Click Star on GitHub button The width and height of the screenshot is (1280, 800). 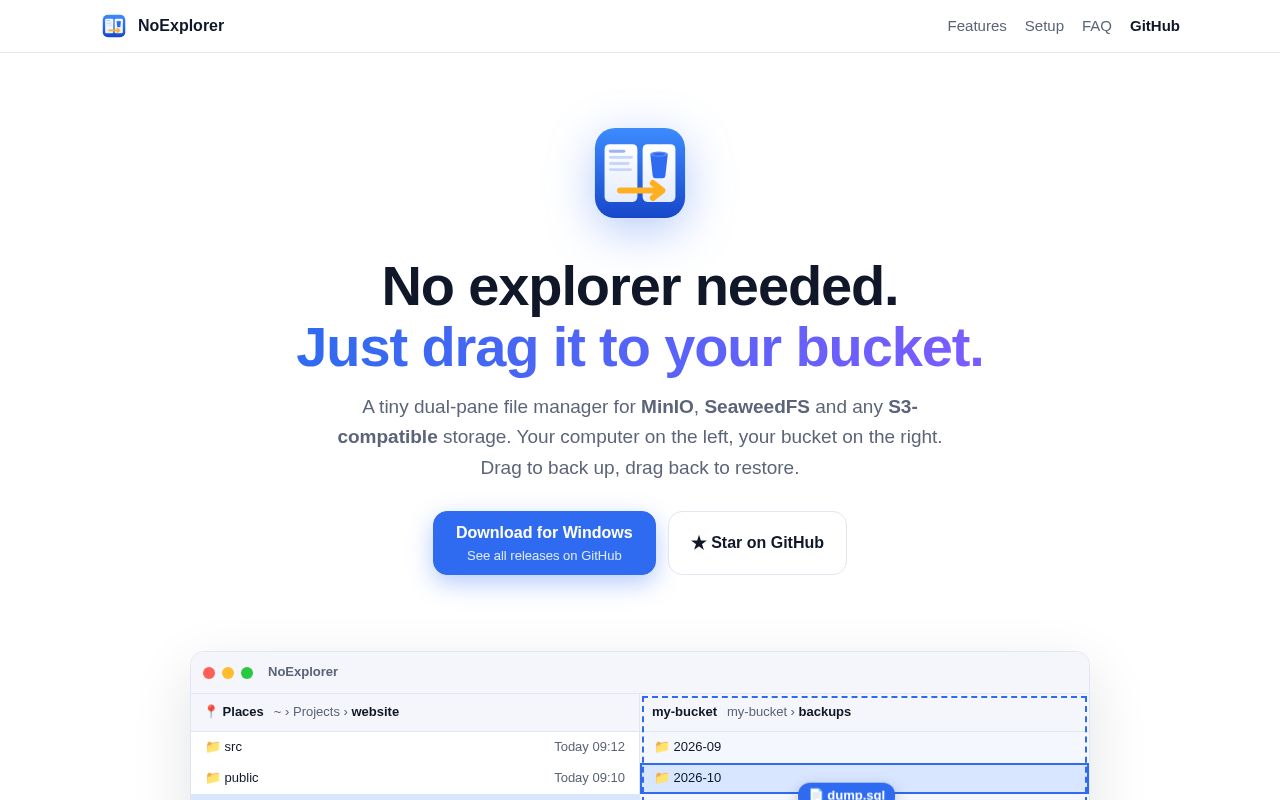click(757, 543)
